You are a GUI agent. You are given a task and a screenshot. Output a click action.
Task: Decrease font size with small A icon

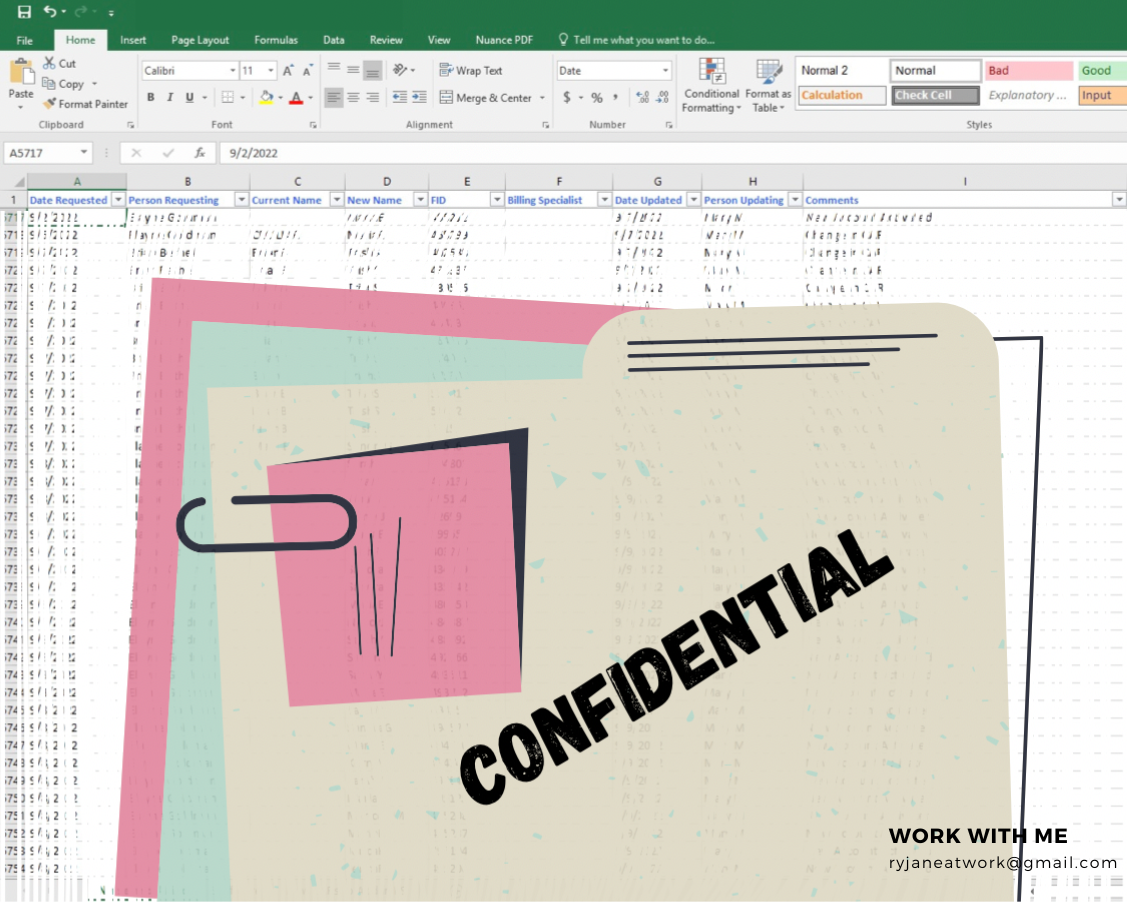(x=308, y=70)
